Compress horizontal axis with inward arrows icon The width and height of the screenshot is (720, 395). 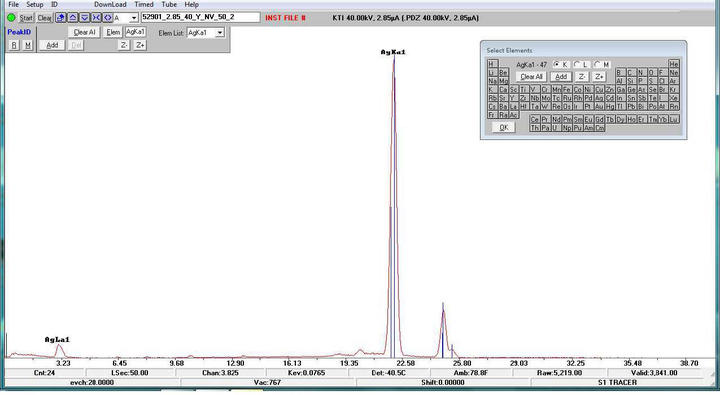tap(96, 18)
